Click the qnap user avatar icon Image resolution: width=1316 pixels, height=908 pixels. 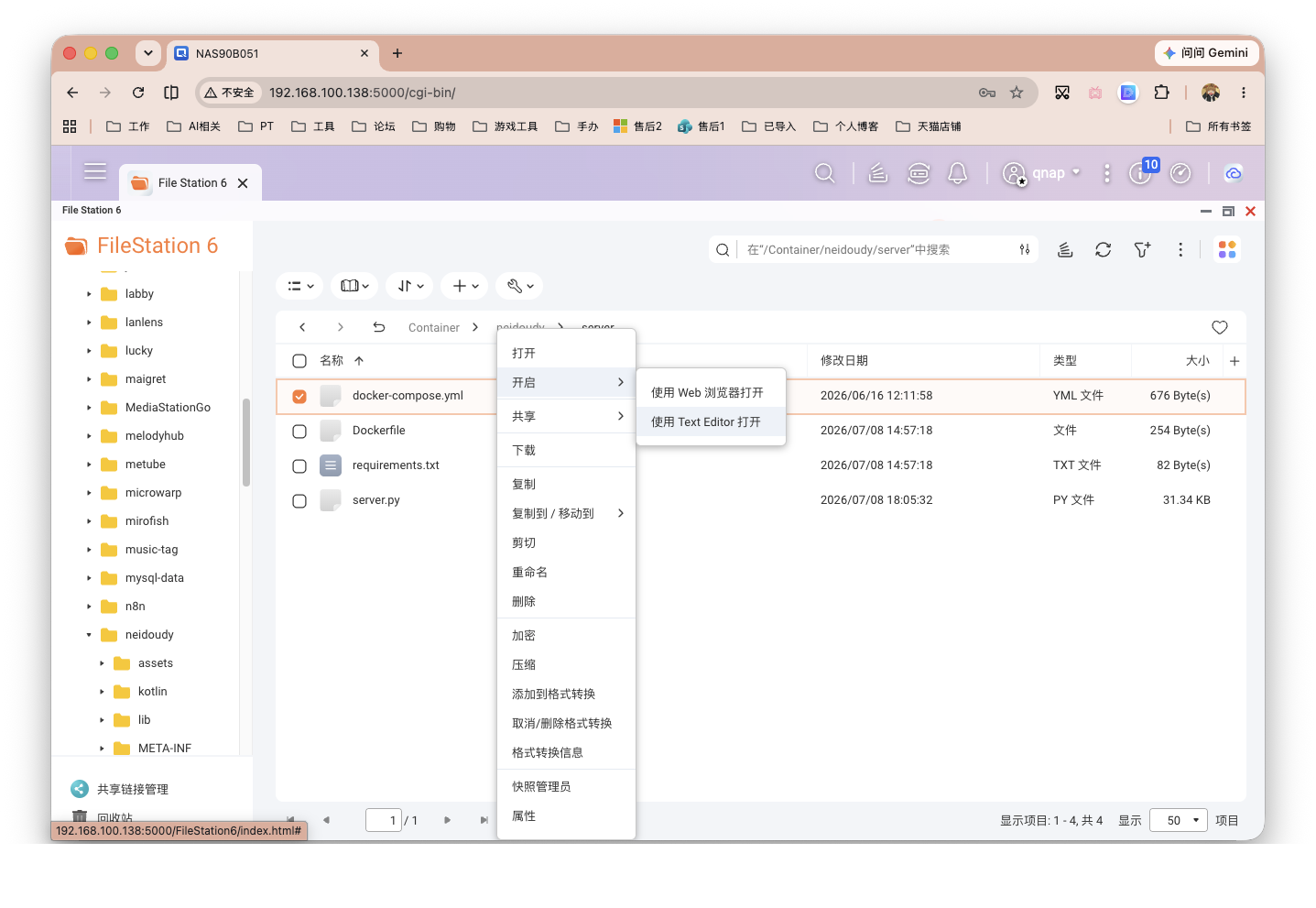(1014, 173)
